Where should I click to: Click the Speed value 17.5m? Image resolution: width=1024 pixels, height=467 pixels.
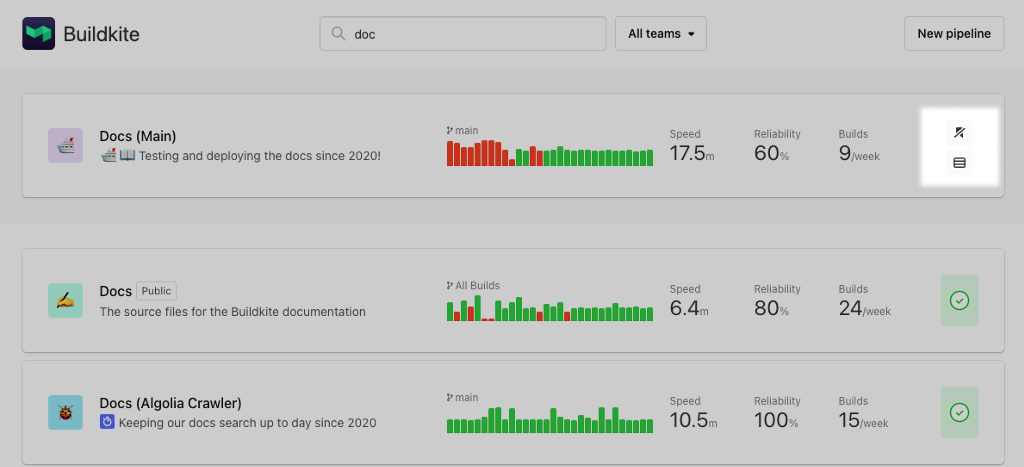(x=692, y=153)
